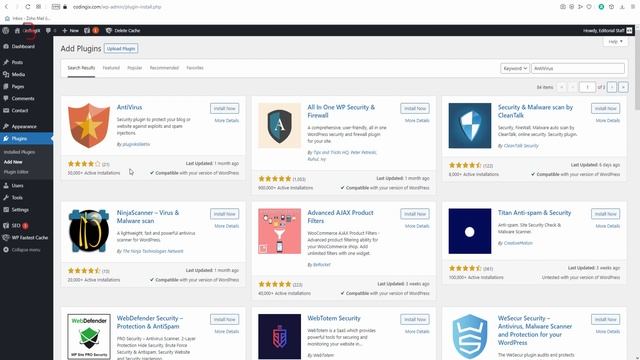Click the AntiVirus shield star icon
Screen dimensions: 640x360
tap(89, 125)
